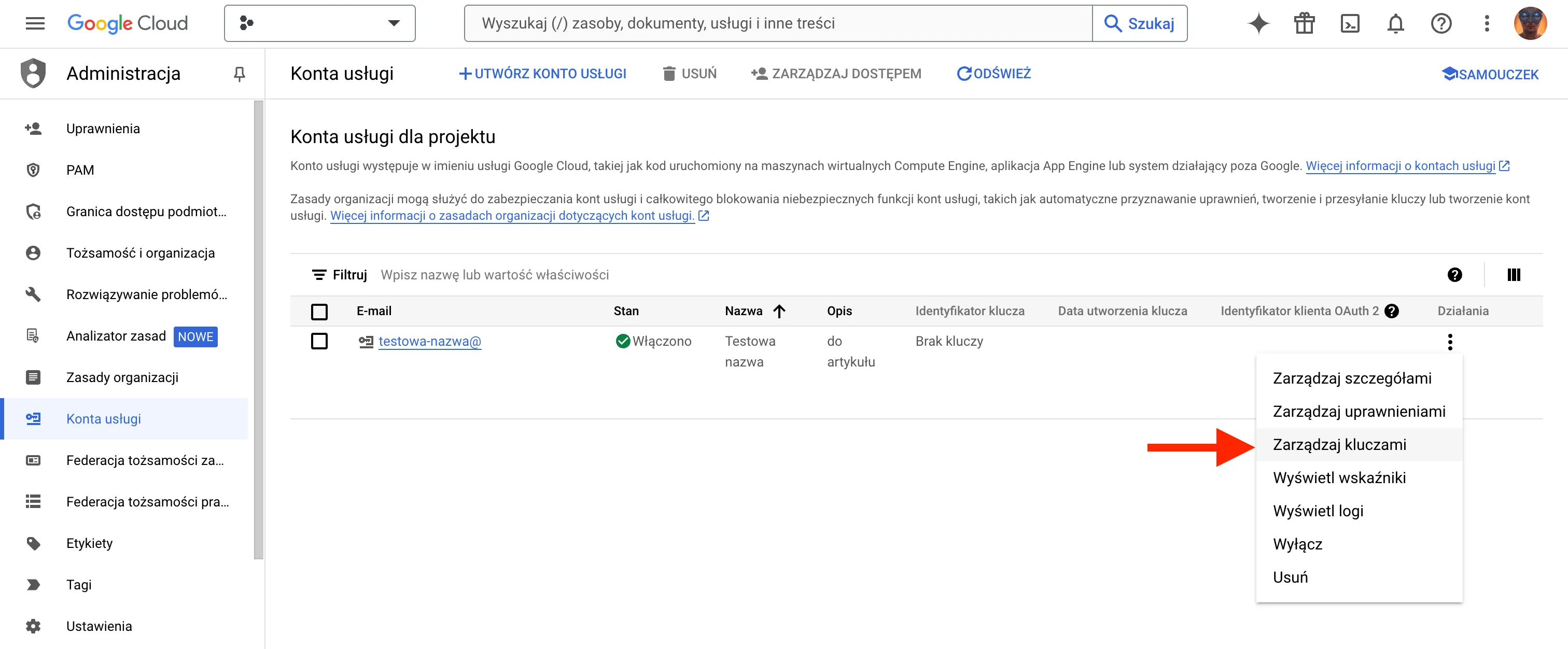1568x649 pixels.
Task: Open the Gemini sparkle assistant icon
Action: pyautogui.click(x=1258, y=23)
